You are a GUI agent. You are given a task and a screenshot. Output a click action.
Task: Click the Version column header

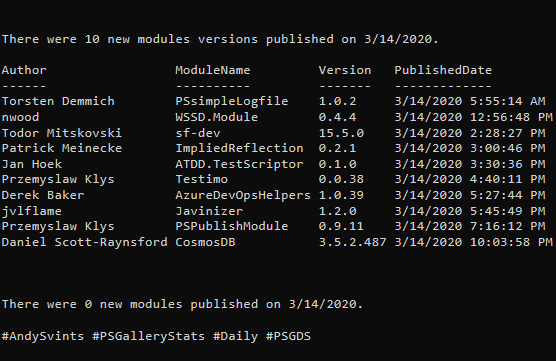(345, 70)
